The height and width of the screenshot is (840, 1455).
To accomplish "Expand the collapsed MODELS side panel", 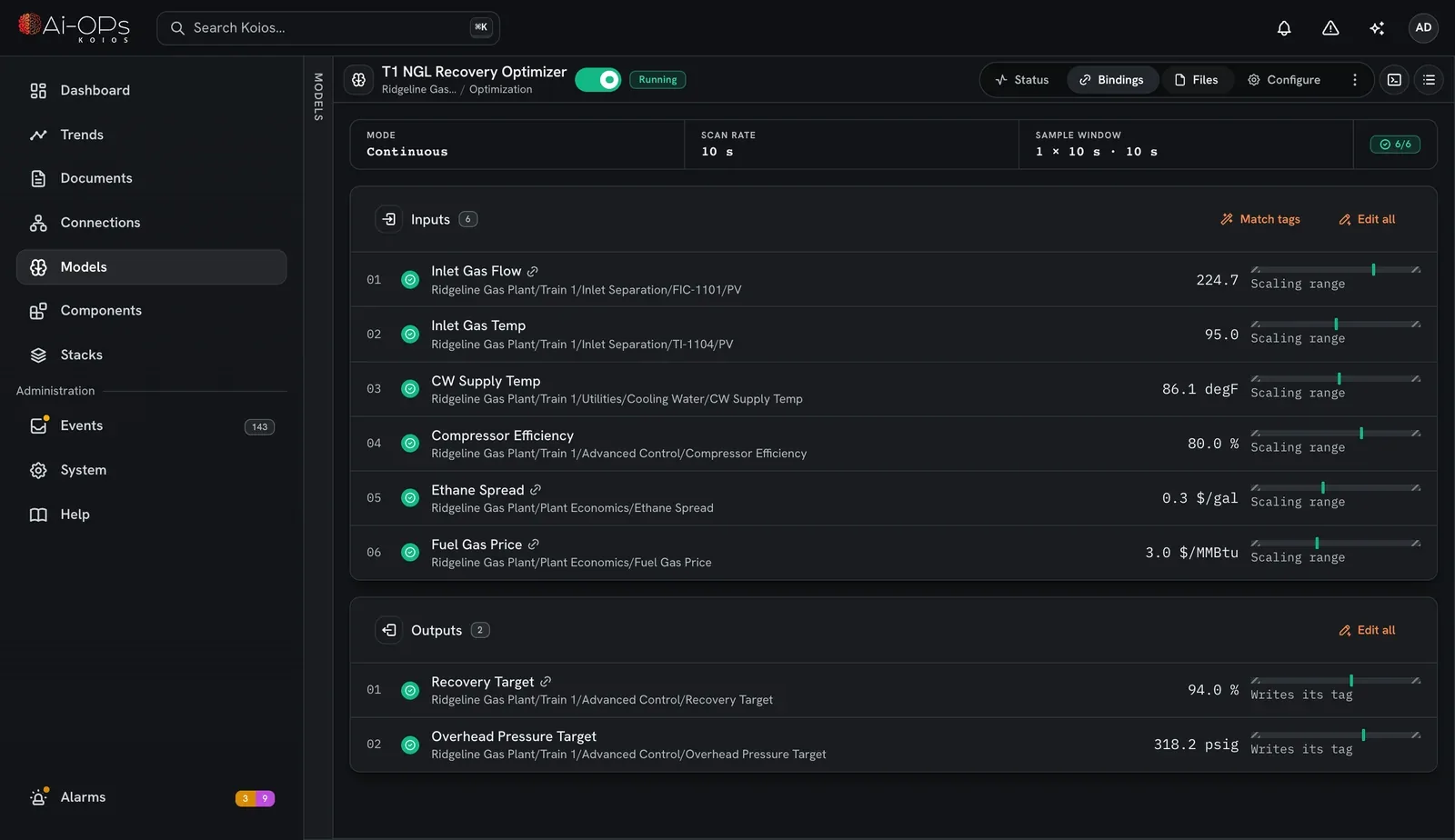I will [x=318, y=96].
